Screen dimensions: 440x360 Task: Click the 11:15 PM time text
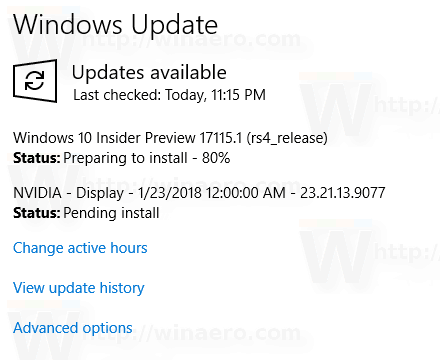click(238, 95)
